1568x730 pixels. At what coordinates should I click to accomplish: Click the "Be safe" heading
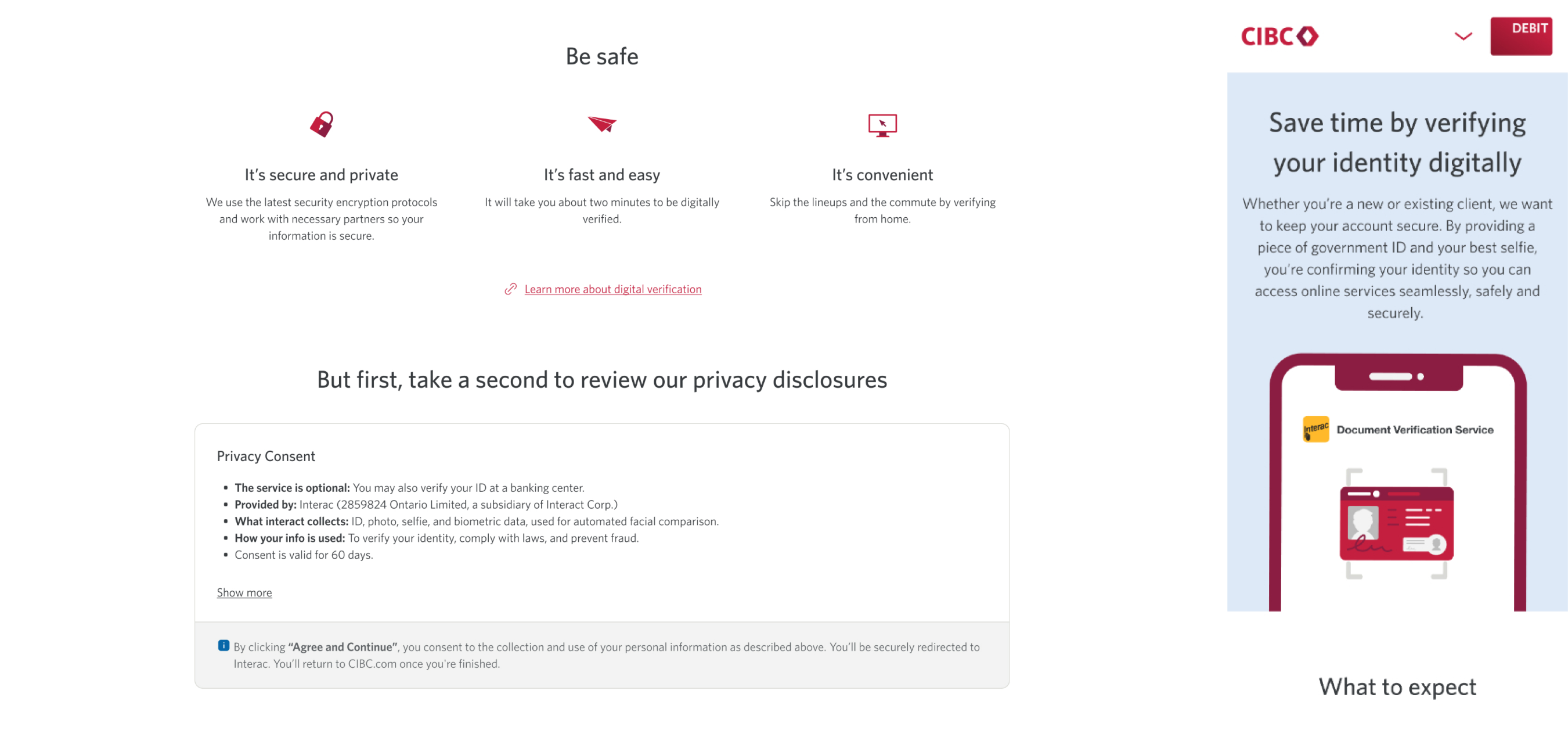[602, 56]
